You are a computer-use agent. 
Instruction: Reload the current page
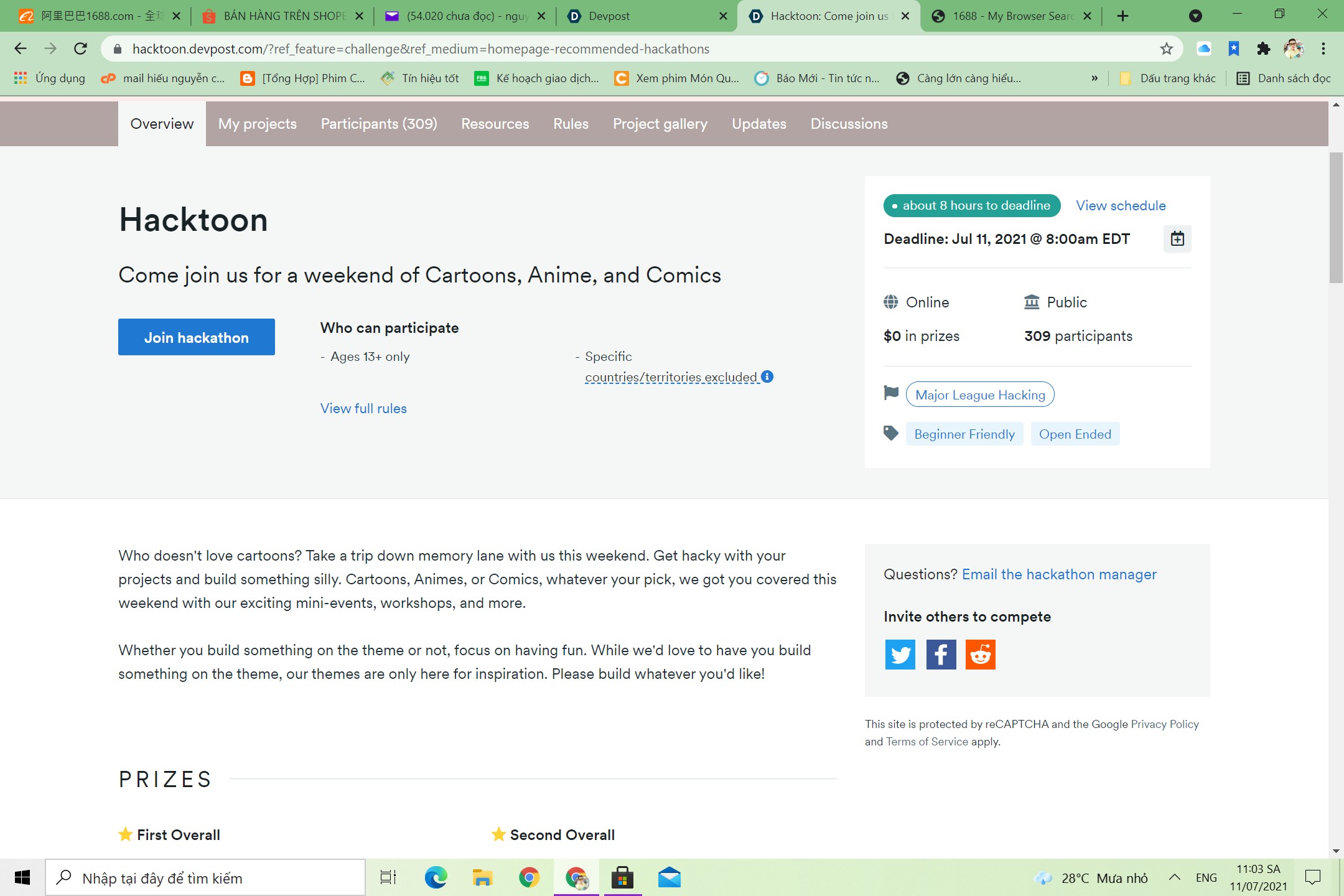pos(80,49)
